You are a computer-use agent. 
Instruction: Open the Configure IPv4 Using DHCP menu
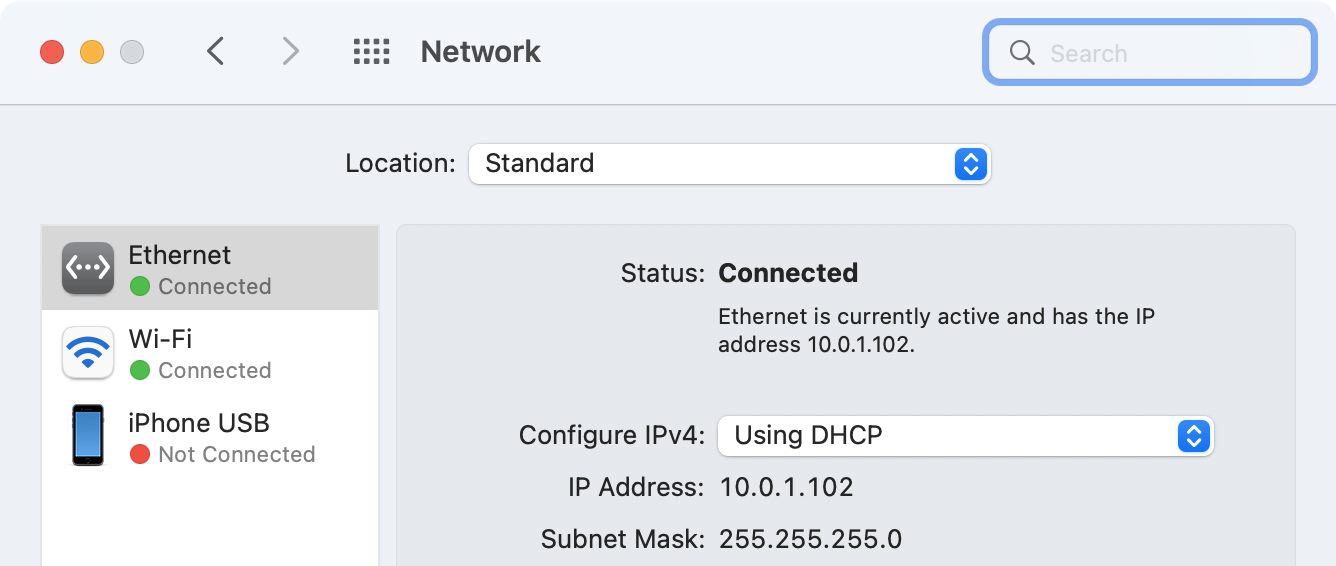(x=966, y=436)
